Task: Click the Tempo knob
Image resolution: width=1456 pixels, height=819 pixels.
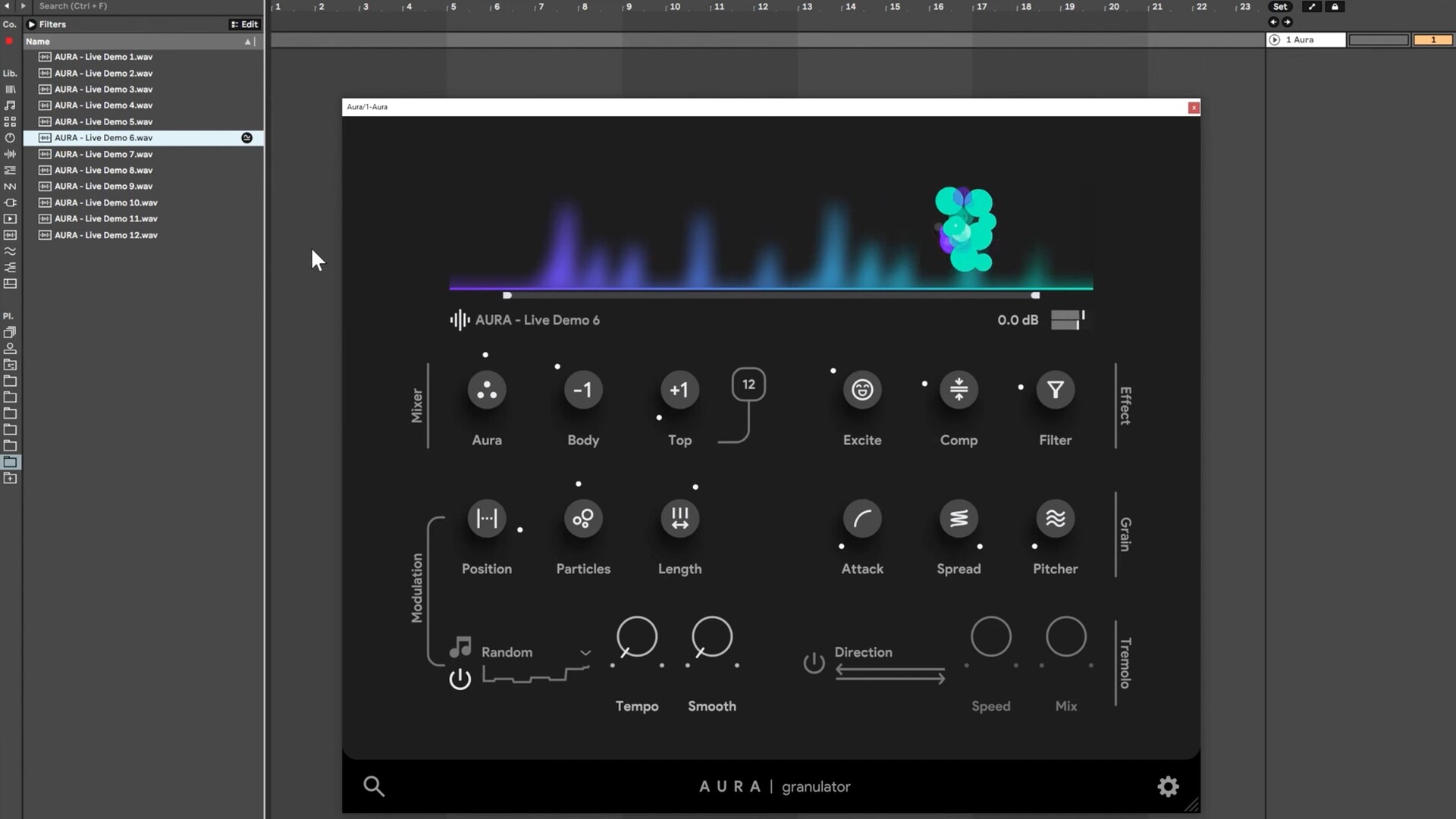Action: (x=636, y=637)
